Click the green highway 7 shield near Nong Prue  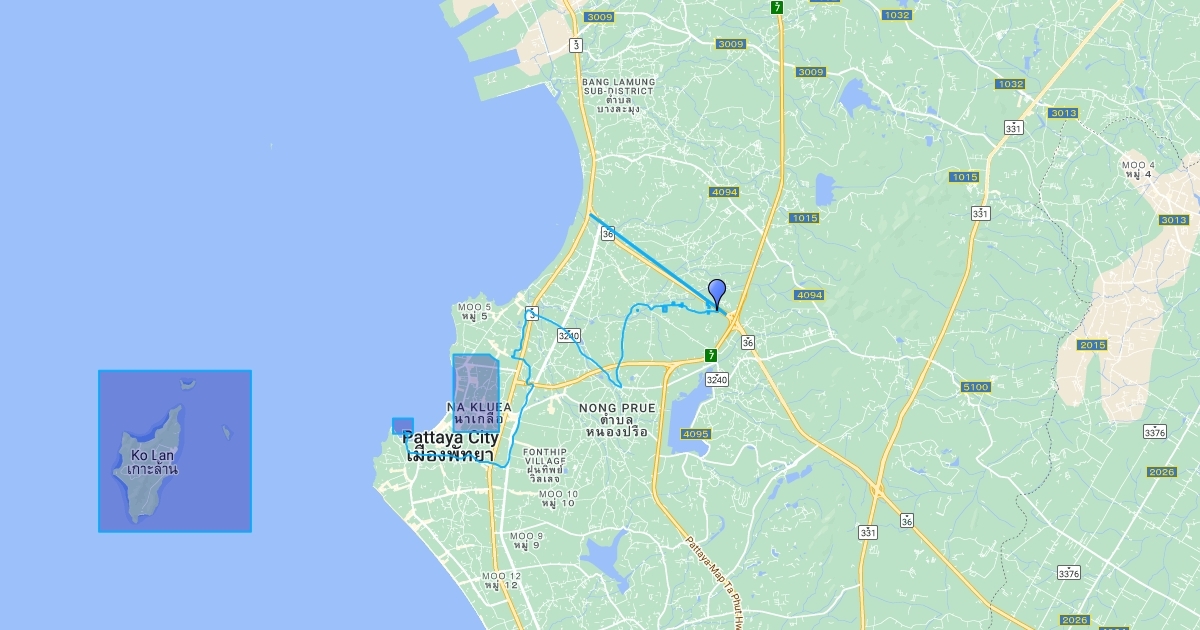coord(711,355)
